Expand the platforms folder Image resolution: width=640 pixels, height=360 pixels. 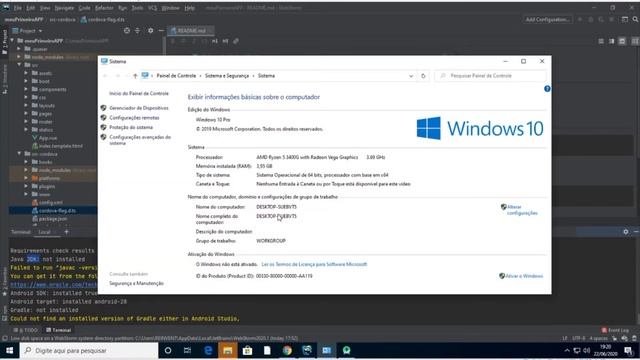pyautogui.click(x=26, y=178)
